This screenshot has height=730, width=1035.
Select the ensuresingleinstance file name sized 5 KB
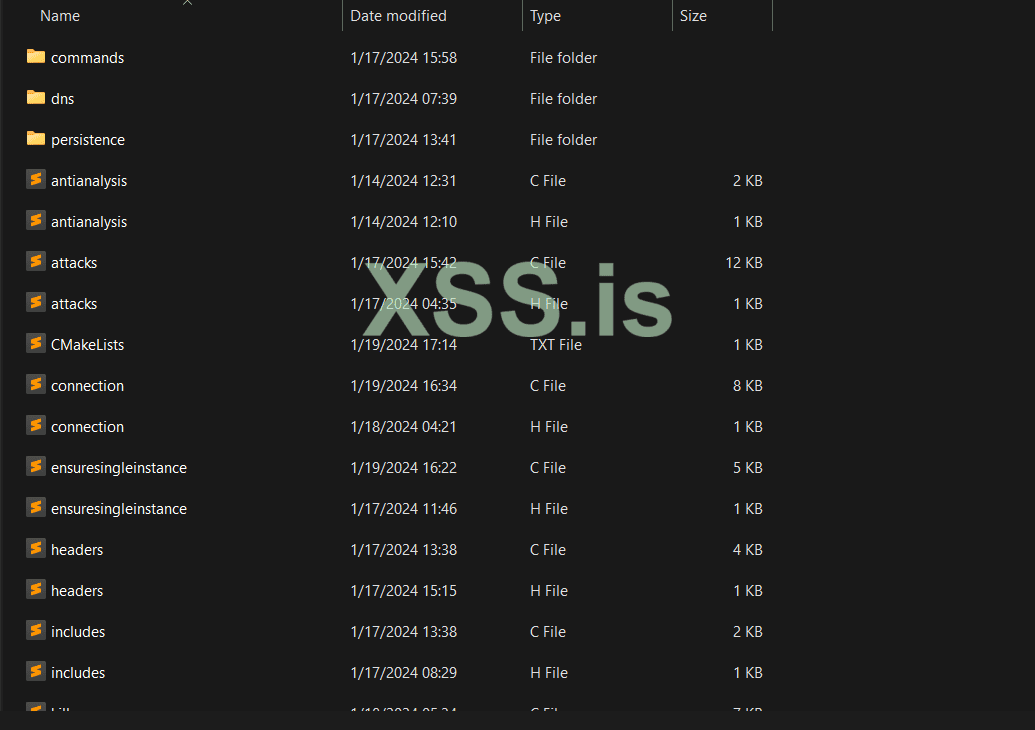click(x=119, y=467)
